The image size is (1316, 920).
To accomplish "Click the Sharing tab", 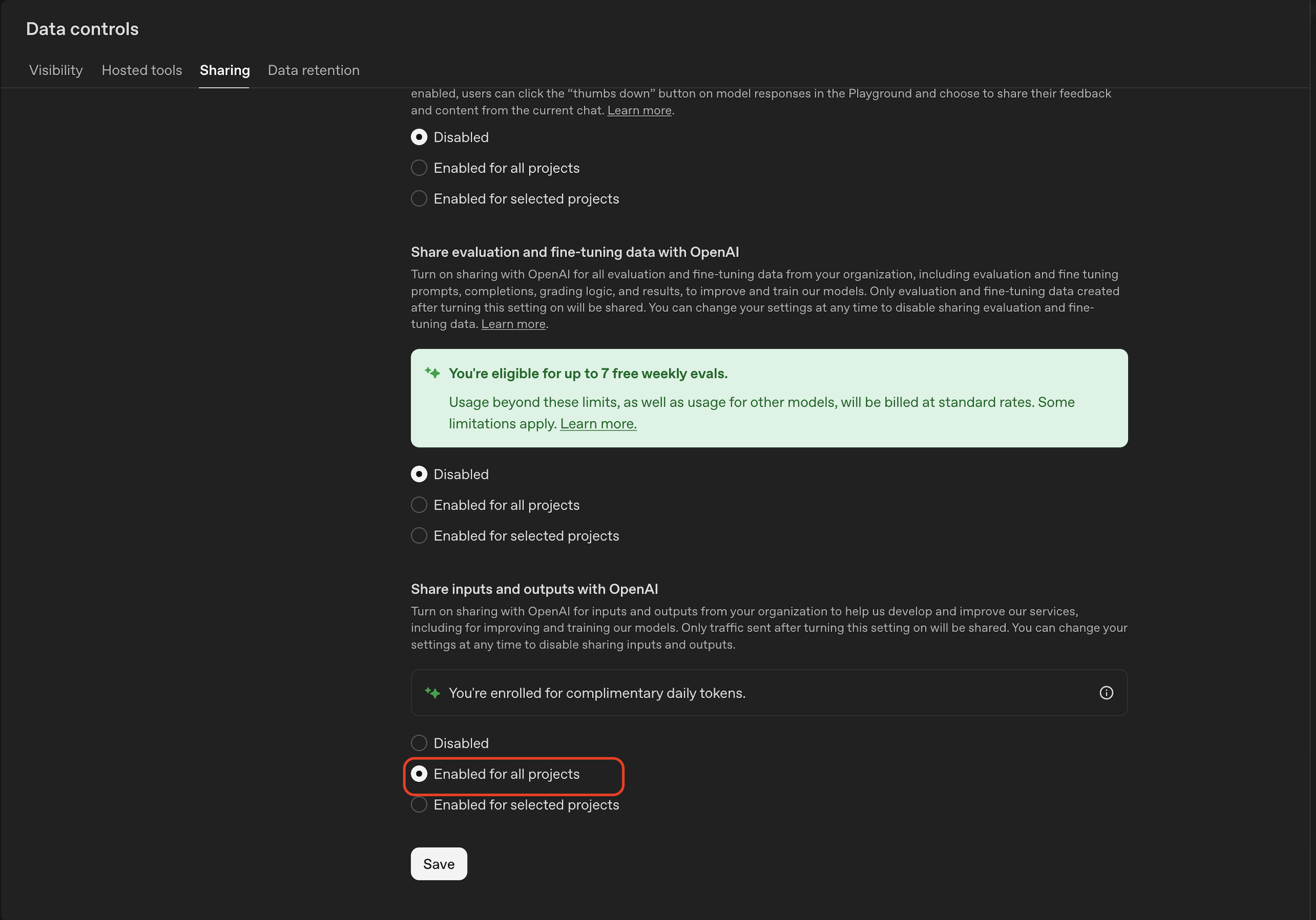I will [x=224, y=70].
